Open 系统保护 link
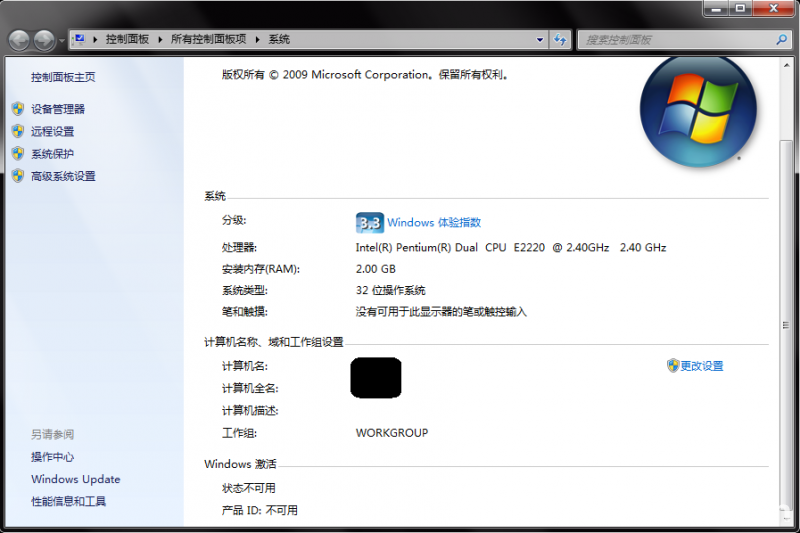 (x=53, y=154)
